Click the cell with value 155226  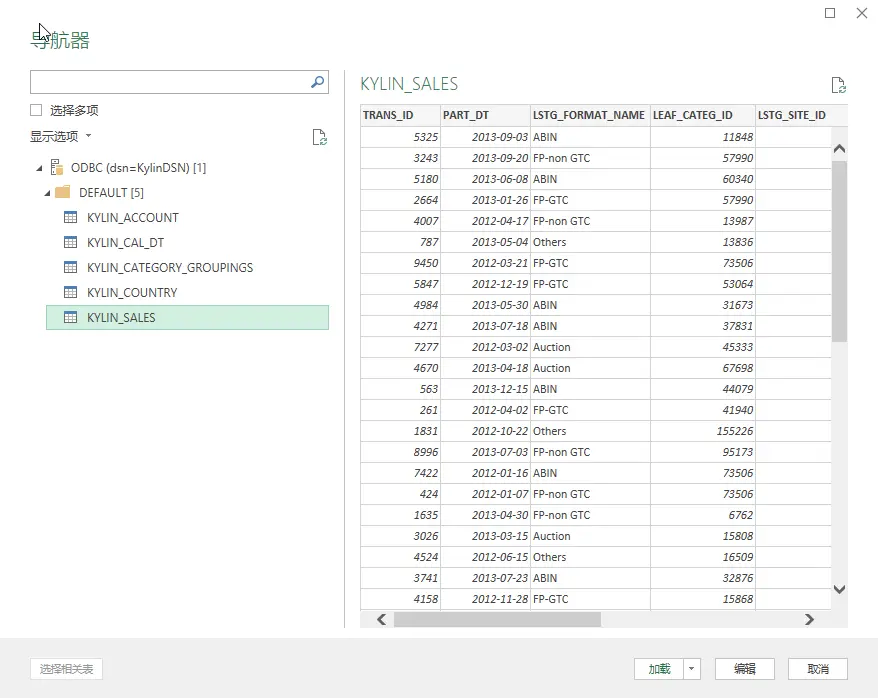tap(703, 431)
